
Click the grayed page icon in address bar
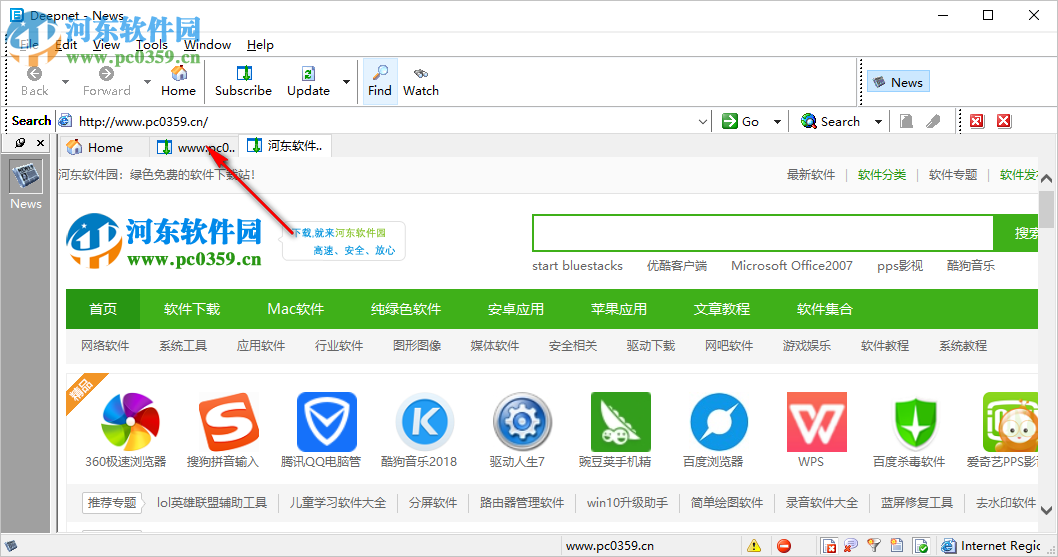point(906,121)
